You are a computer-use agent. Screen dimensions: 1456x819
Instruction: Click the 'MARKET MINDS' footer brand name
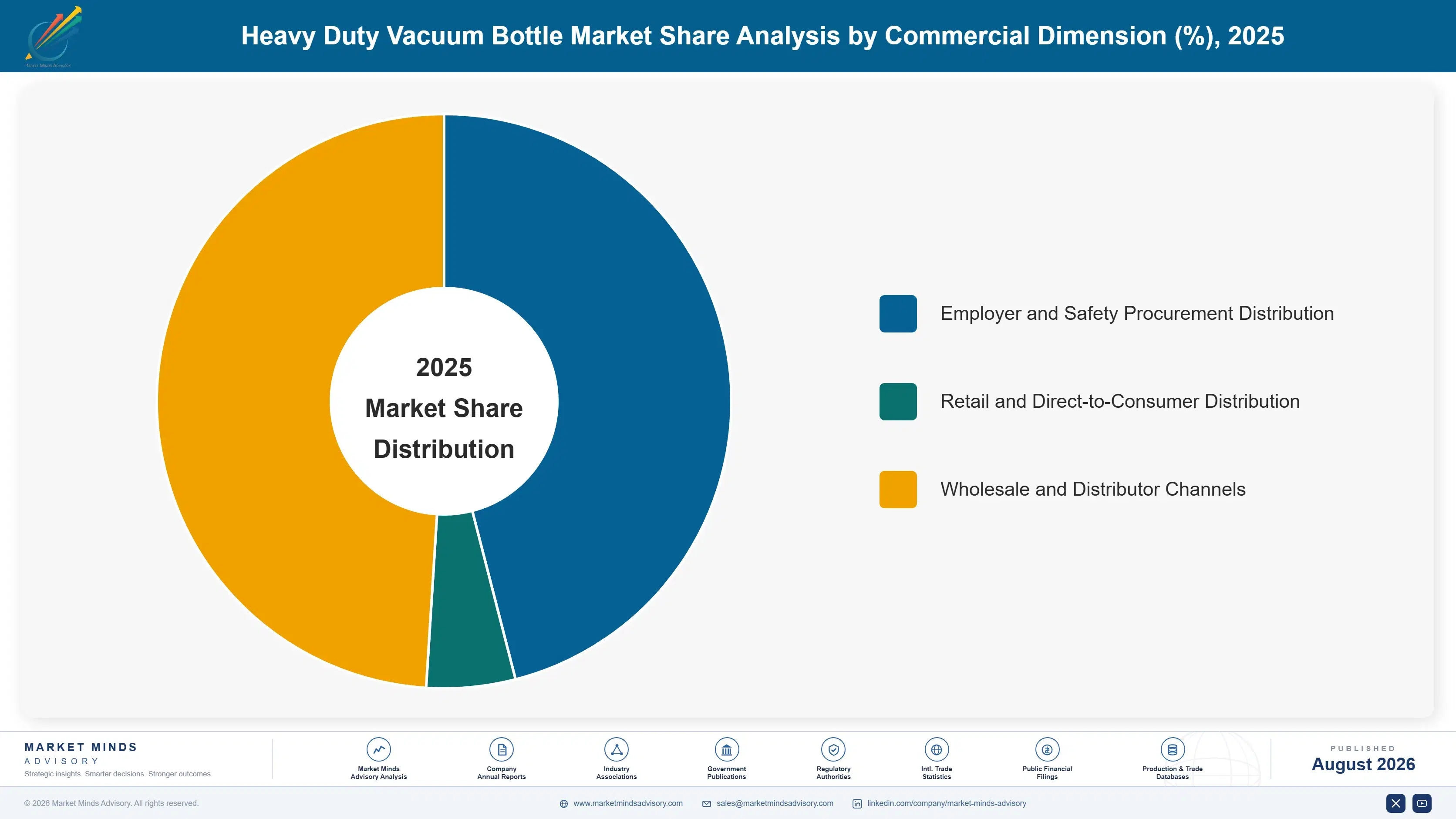click(x=81, y=747)
